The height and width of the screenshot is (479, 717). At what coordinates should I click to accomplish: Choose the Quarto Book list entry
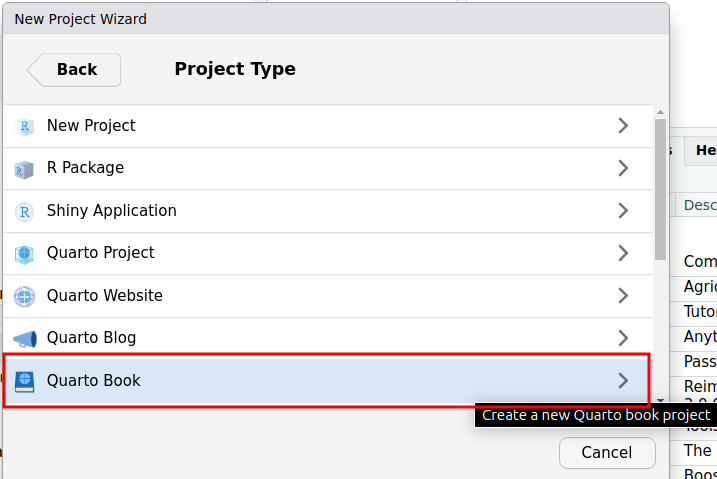94,380
